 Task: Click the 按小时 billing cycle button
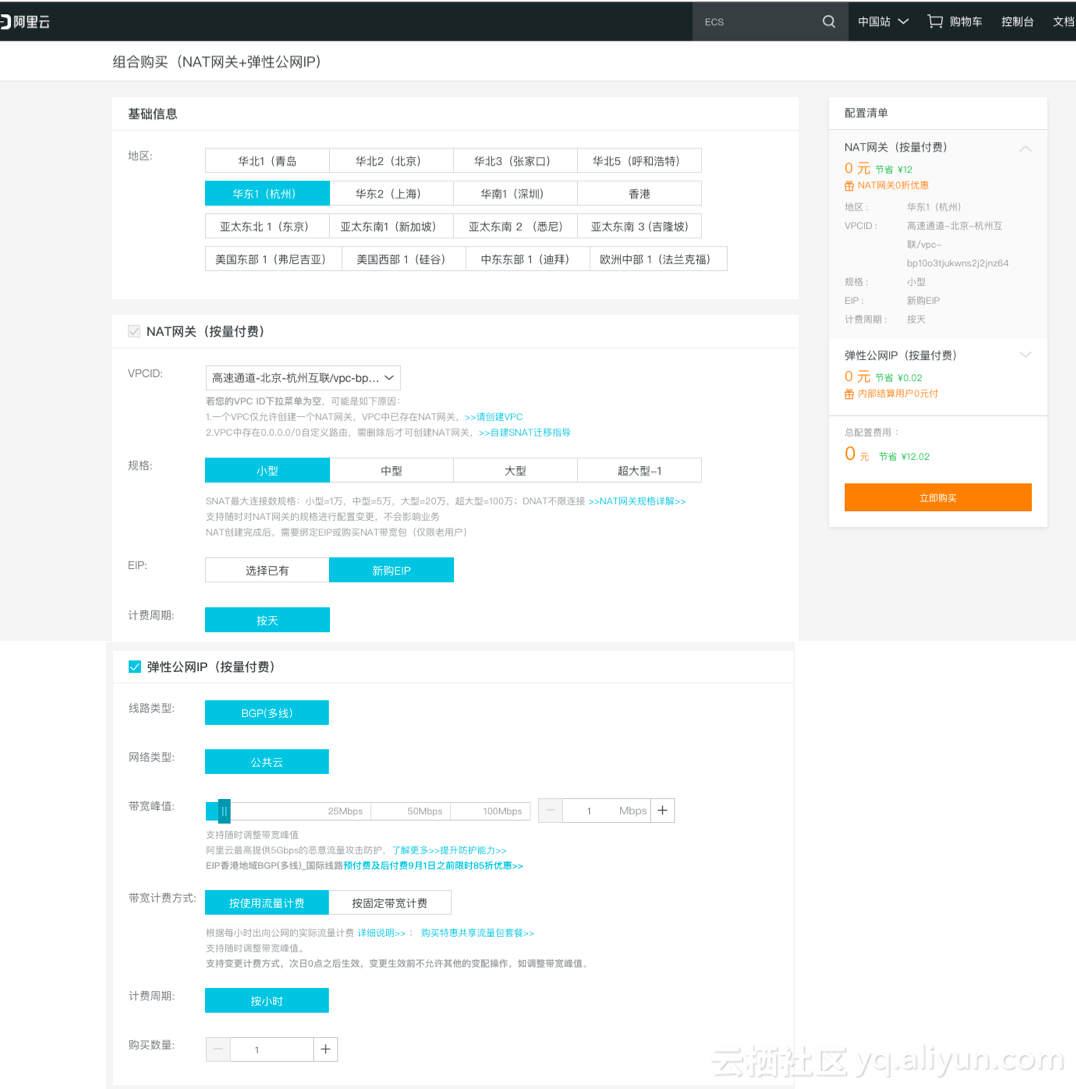267,1000
